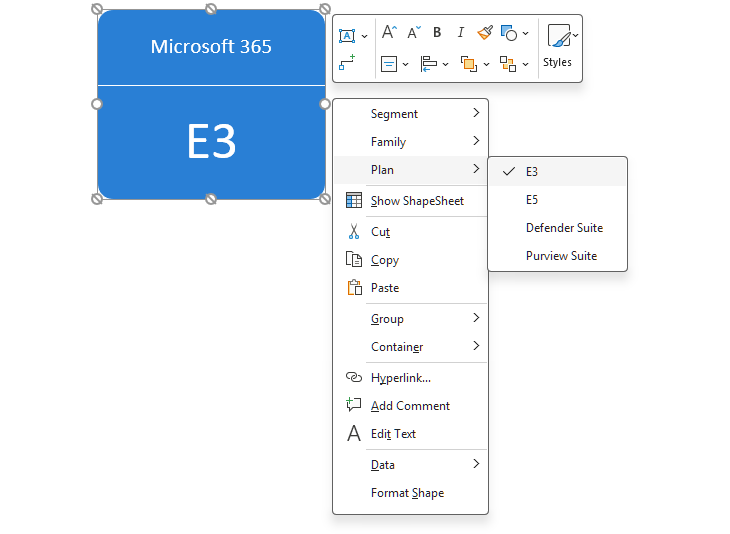Click the locked bottom-right corner handle

[325, 199]
